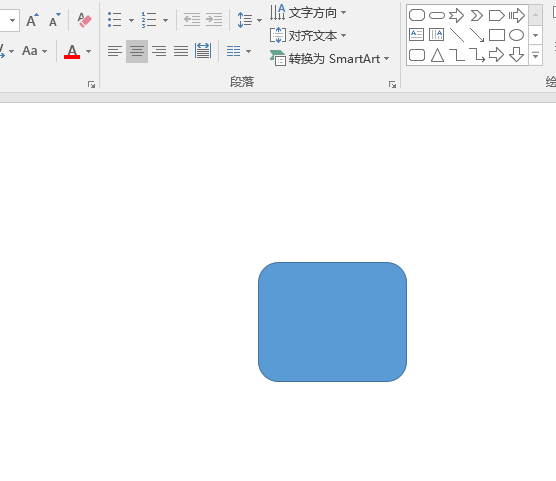Select the chevron shape in the shapes gallery
556x481 pixels.
point(477,16)
